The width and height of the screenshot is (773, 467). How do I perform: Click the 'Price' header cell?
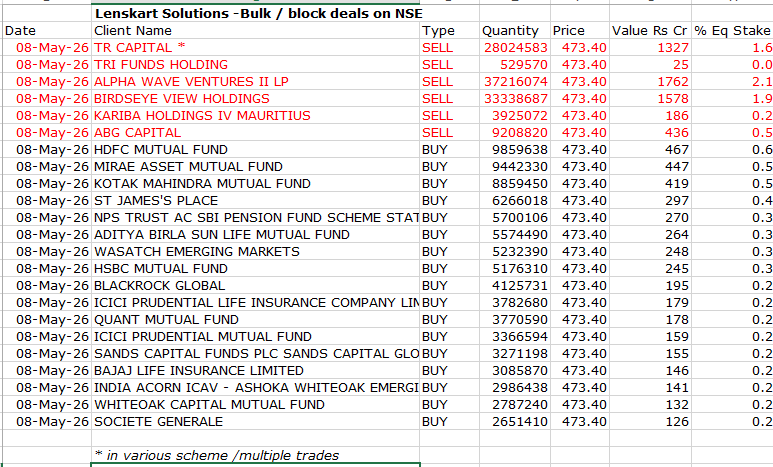580,31
